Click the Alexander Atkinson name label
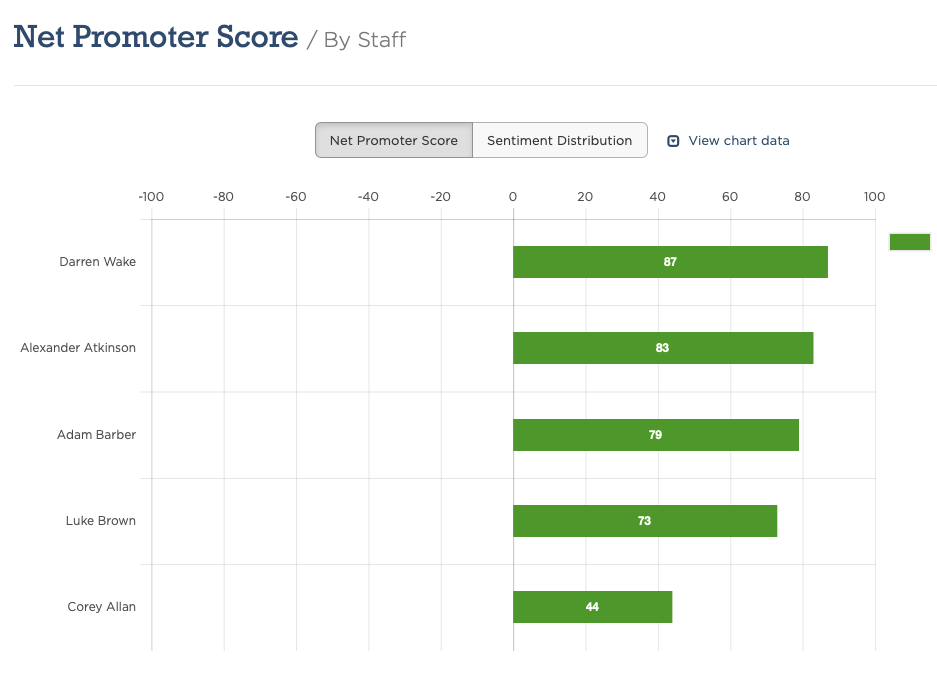Screen dimensions: 937x699 (x=78, y=347)
